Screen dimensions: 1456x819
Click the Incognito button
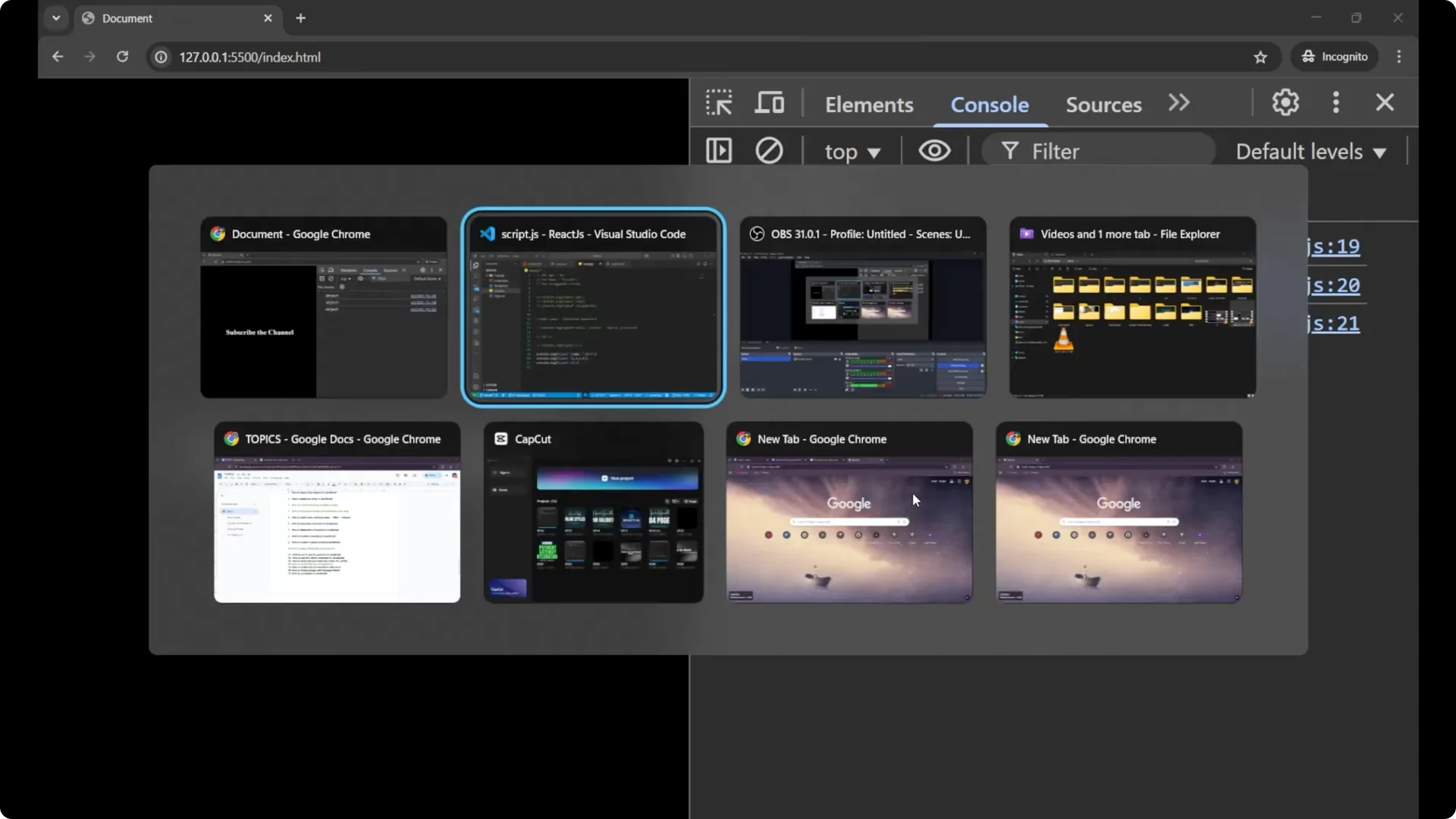tap(1335, 57)
